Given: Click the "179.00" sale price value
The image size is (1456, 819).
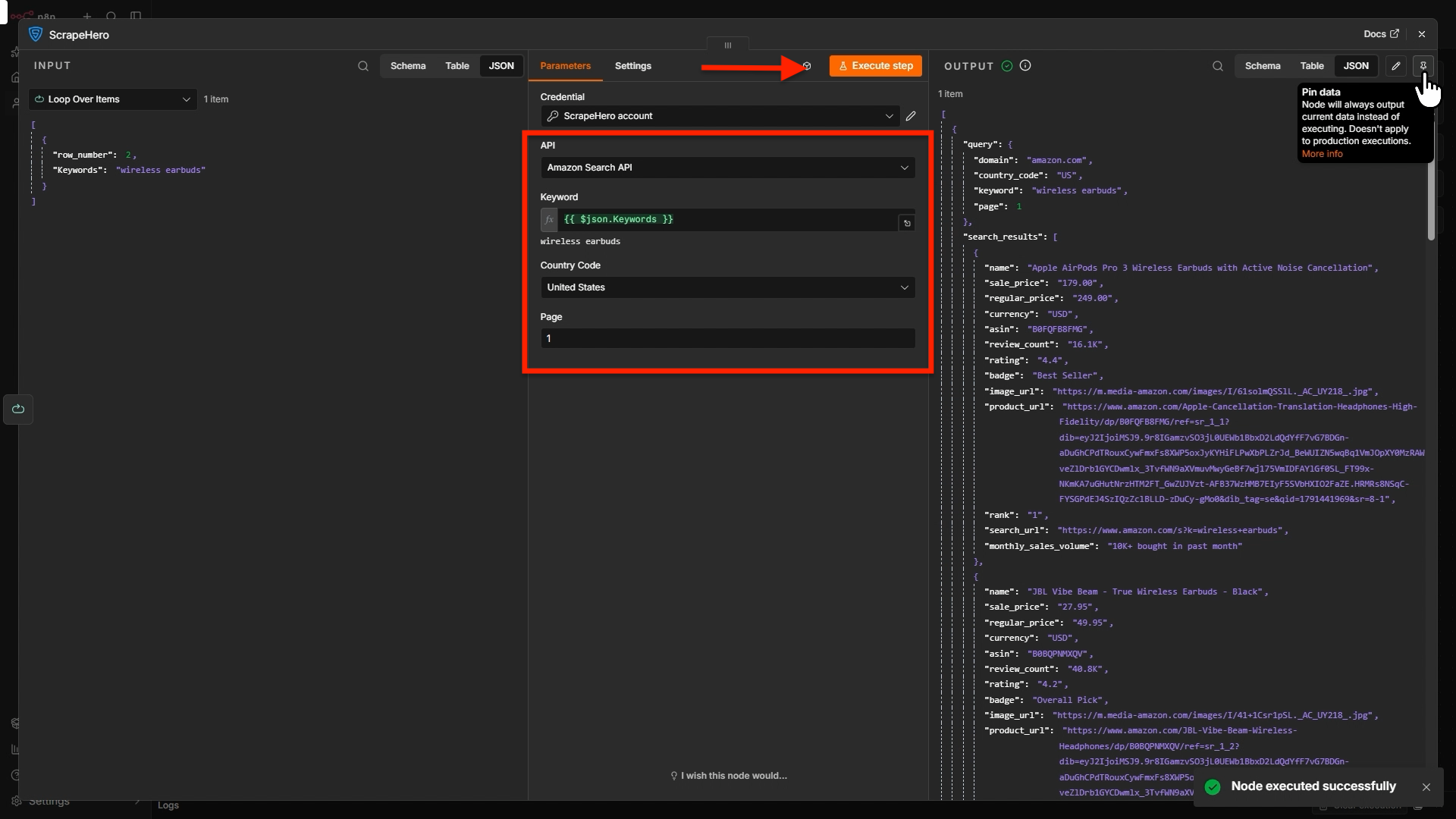Looking at the screenshot, I should [x=1078, y=283].
